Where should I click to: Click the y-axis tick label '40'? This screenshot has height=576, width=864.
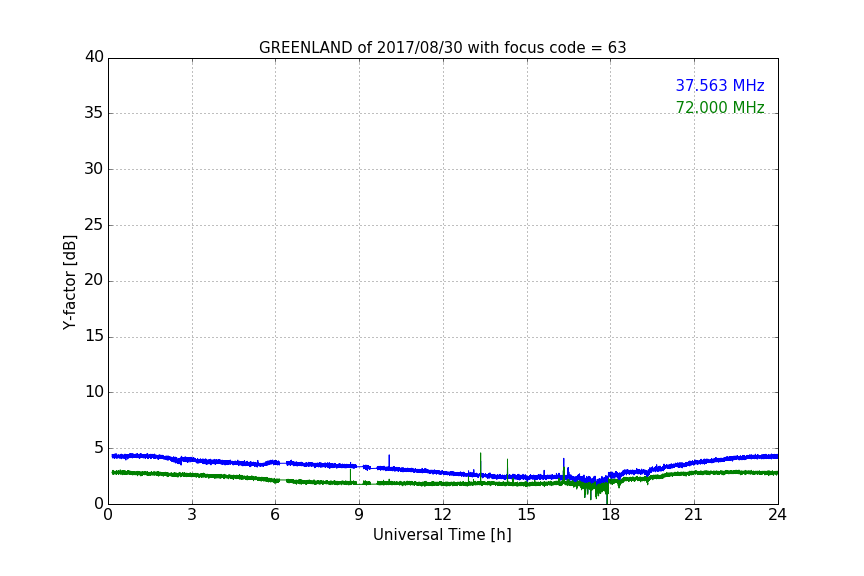(94, 57)
